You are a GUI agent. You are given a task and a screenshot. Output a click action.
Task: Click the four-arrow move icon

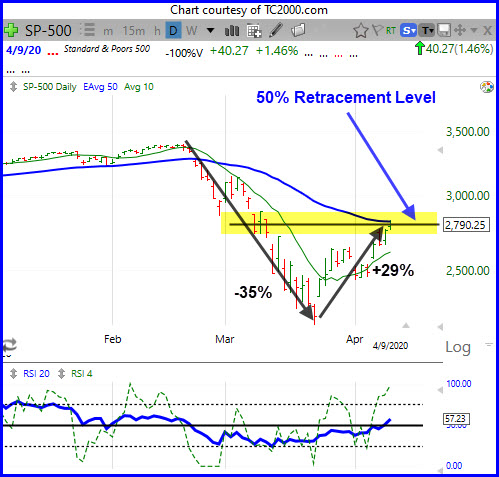pyautogui.click(x=460, y=30)
